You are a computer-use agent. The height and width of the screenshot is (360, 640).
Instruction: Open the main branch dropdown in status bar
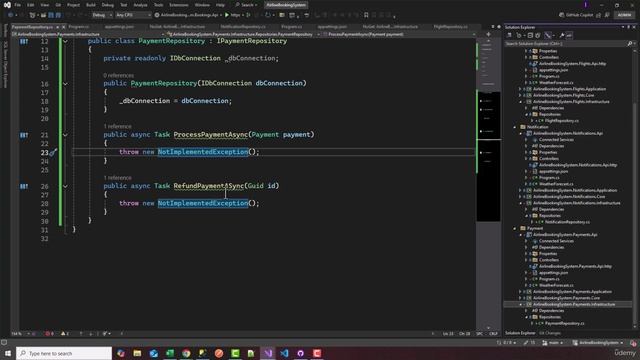click(553, 343)
